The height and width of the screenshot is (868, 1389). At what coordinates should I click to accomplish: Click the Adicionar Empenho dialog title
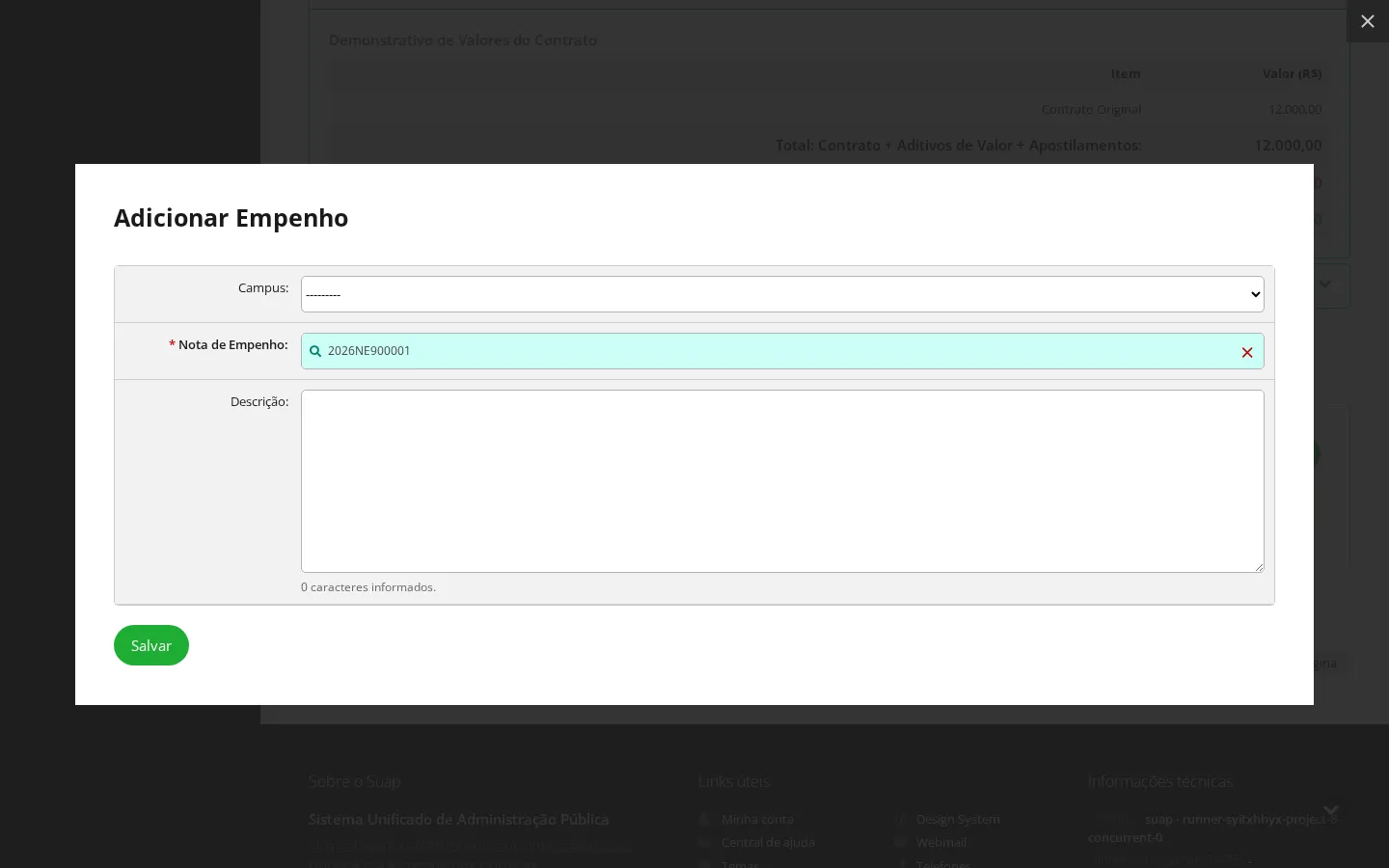(231, 218)
